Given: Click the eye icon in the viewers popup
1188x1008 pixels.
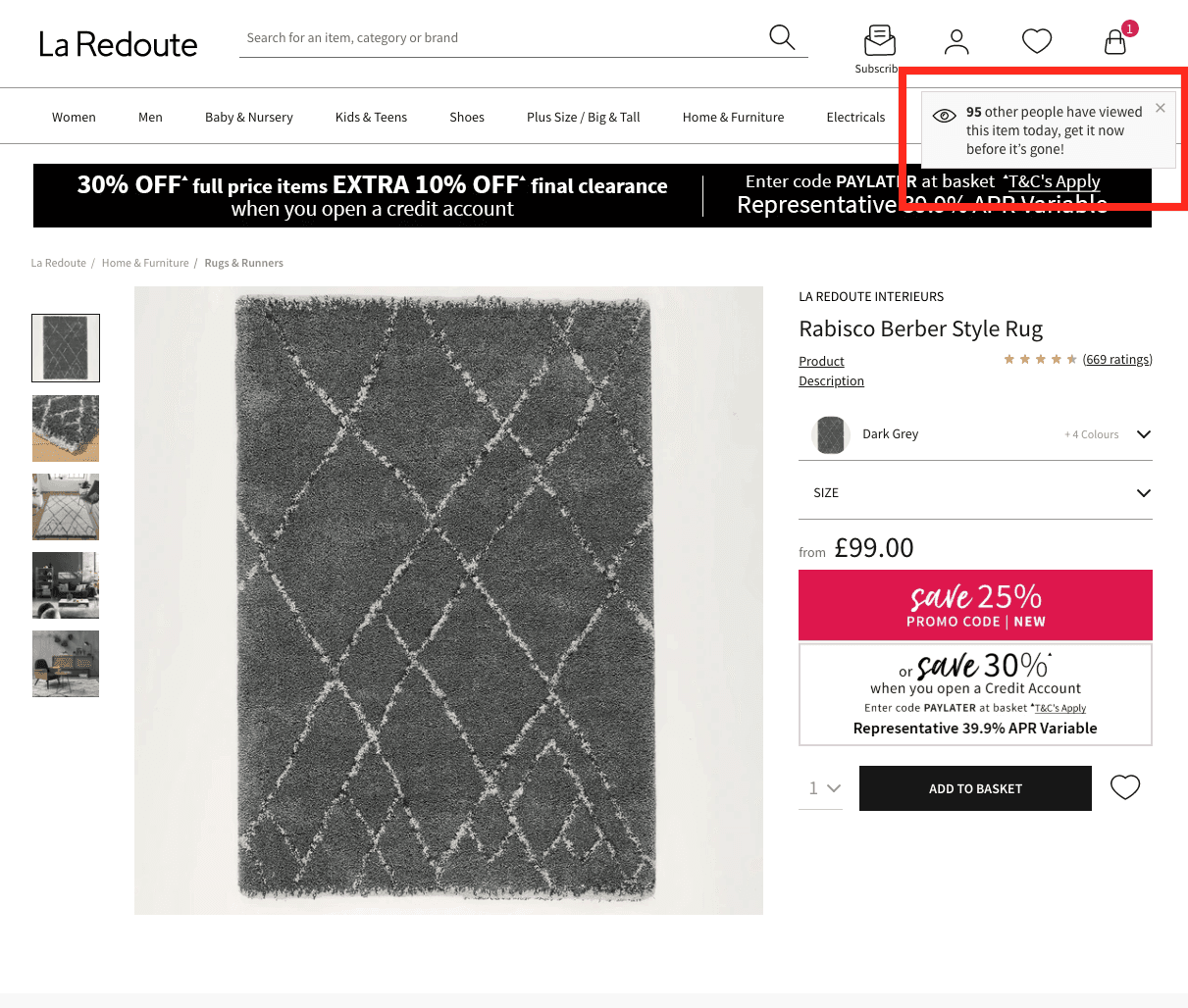Looking at the screenshot, I should 944,115.
